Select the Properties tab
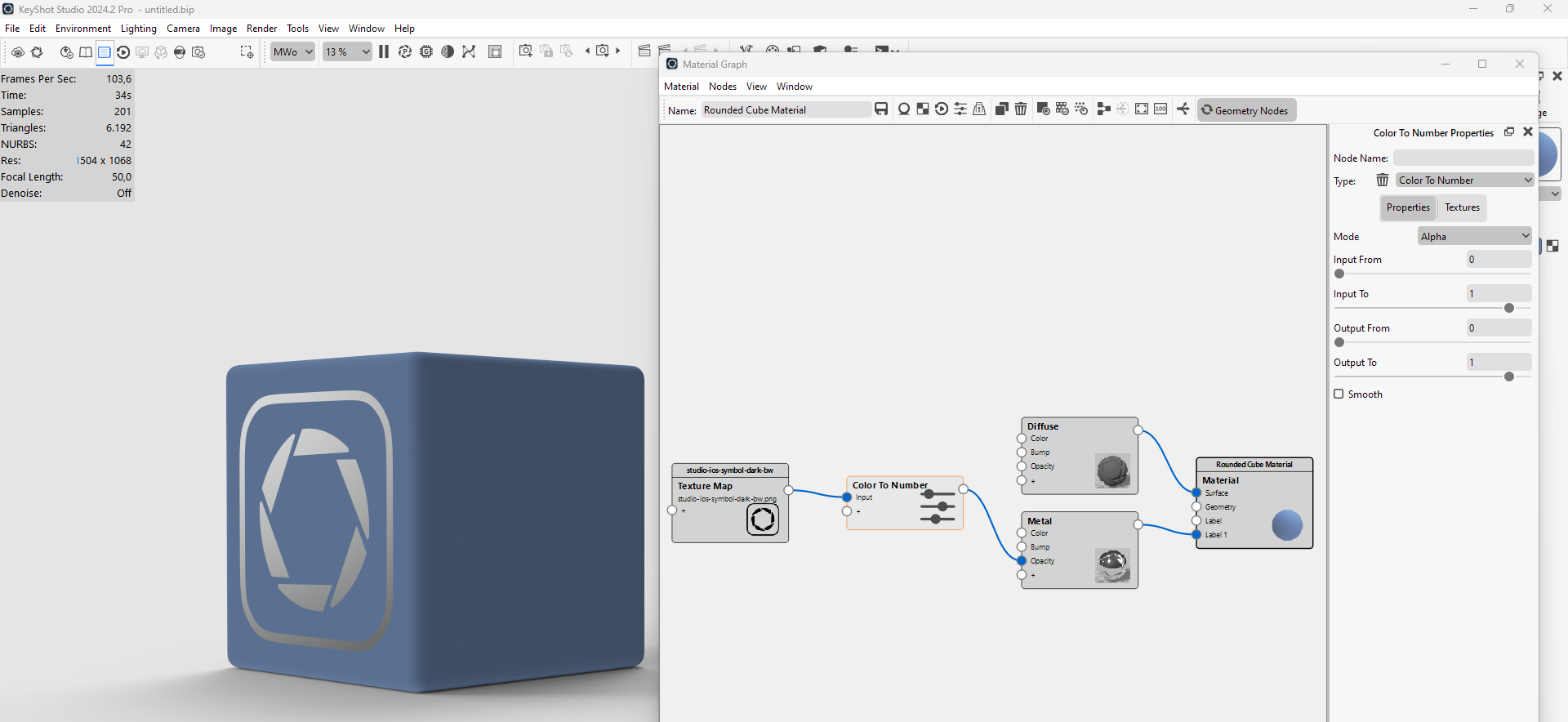 [1408, 207]
